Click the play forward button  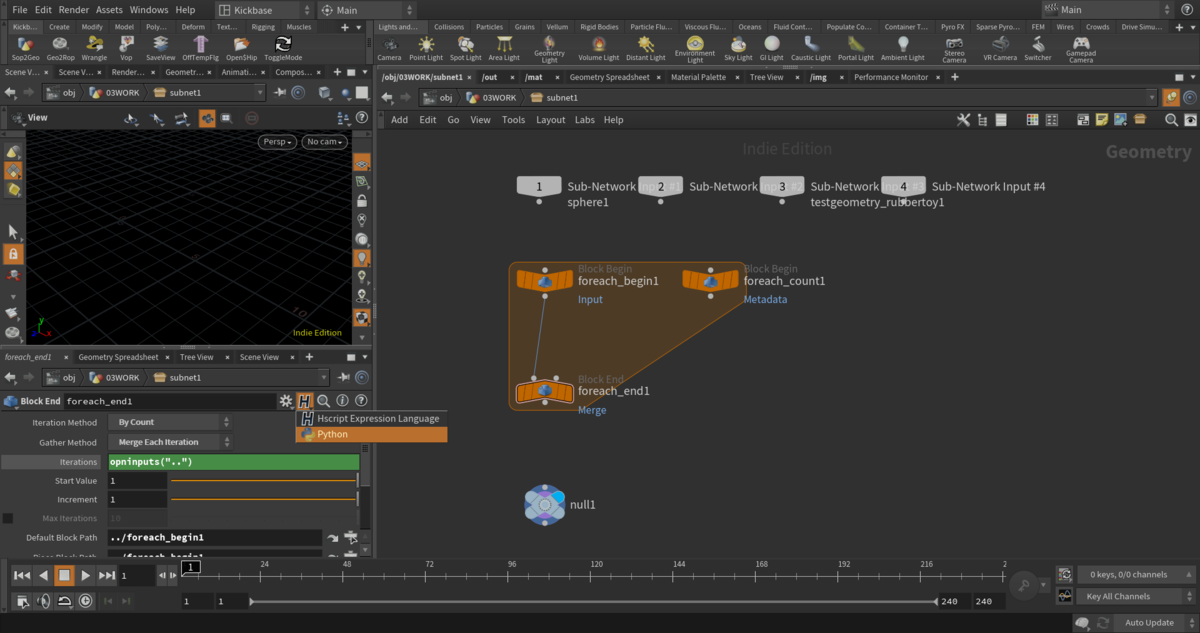point(86,575)
